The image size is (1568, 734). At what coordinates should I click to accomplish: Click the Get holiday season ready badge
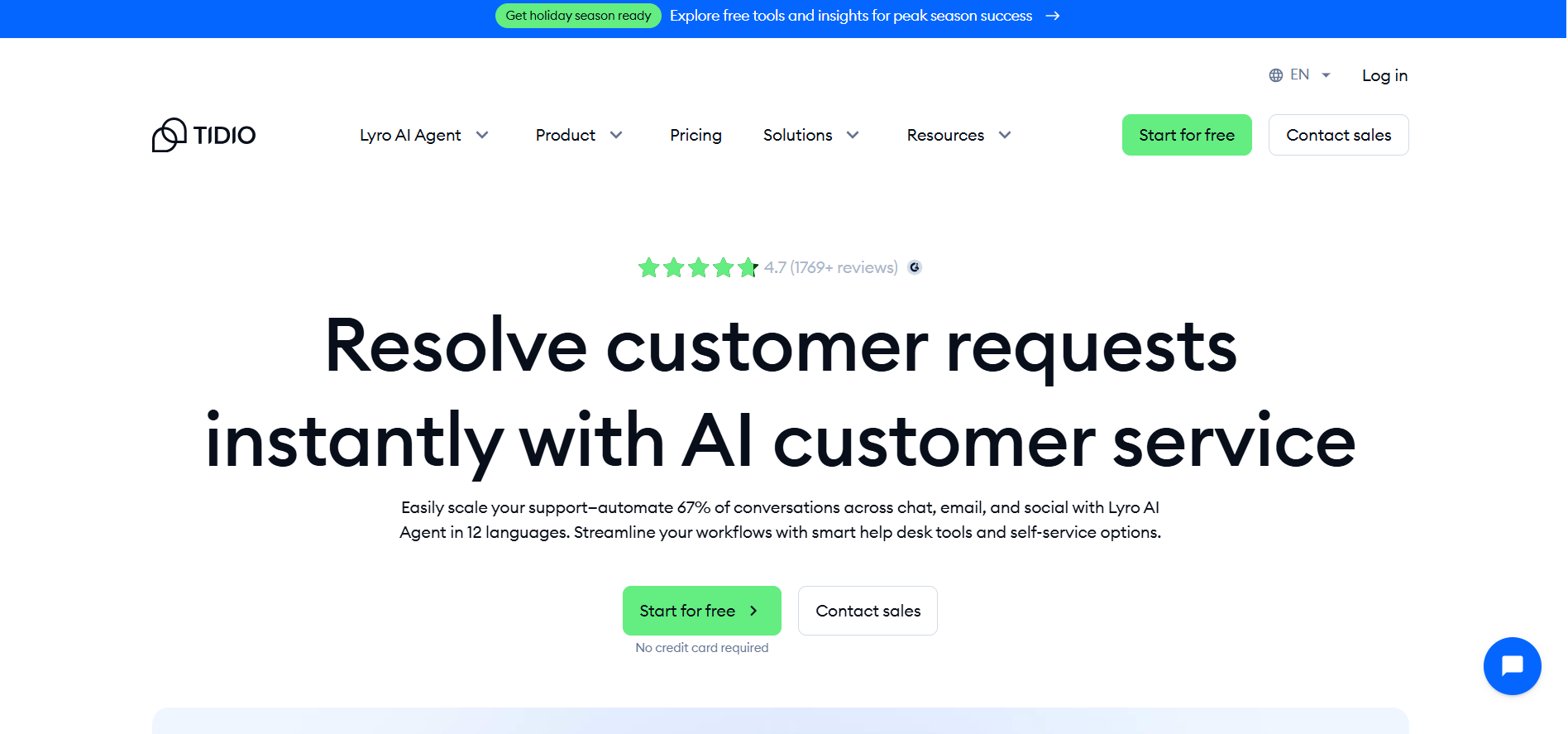coord(578,16)
